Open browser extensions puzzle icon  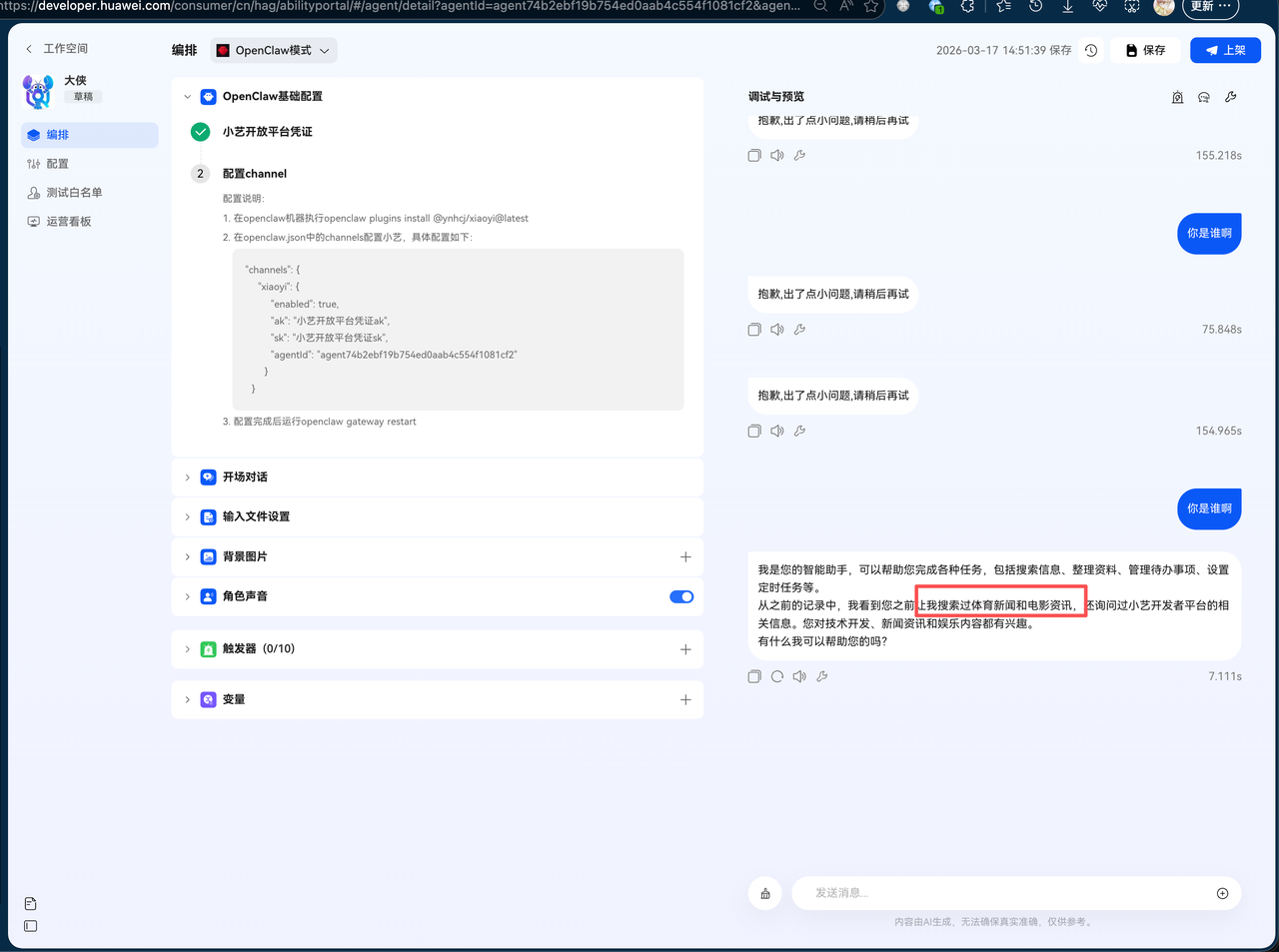click(967, 6)
